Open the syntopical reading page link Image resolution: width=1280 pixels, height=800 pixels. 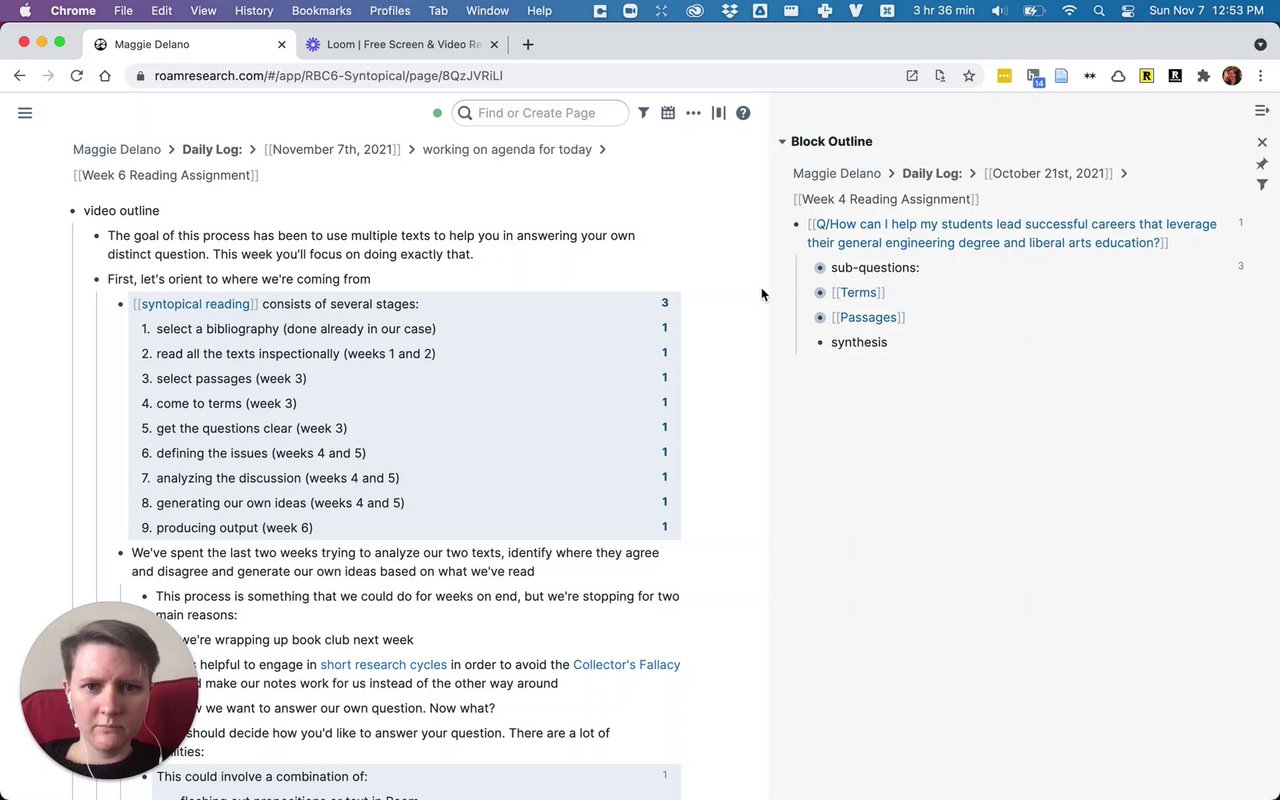[195, 304]
